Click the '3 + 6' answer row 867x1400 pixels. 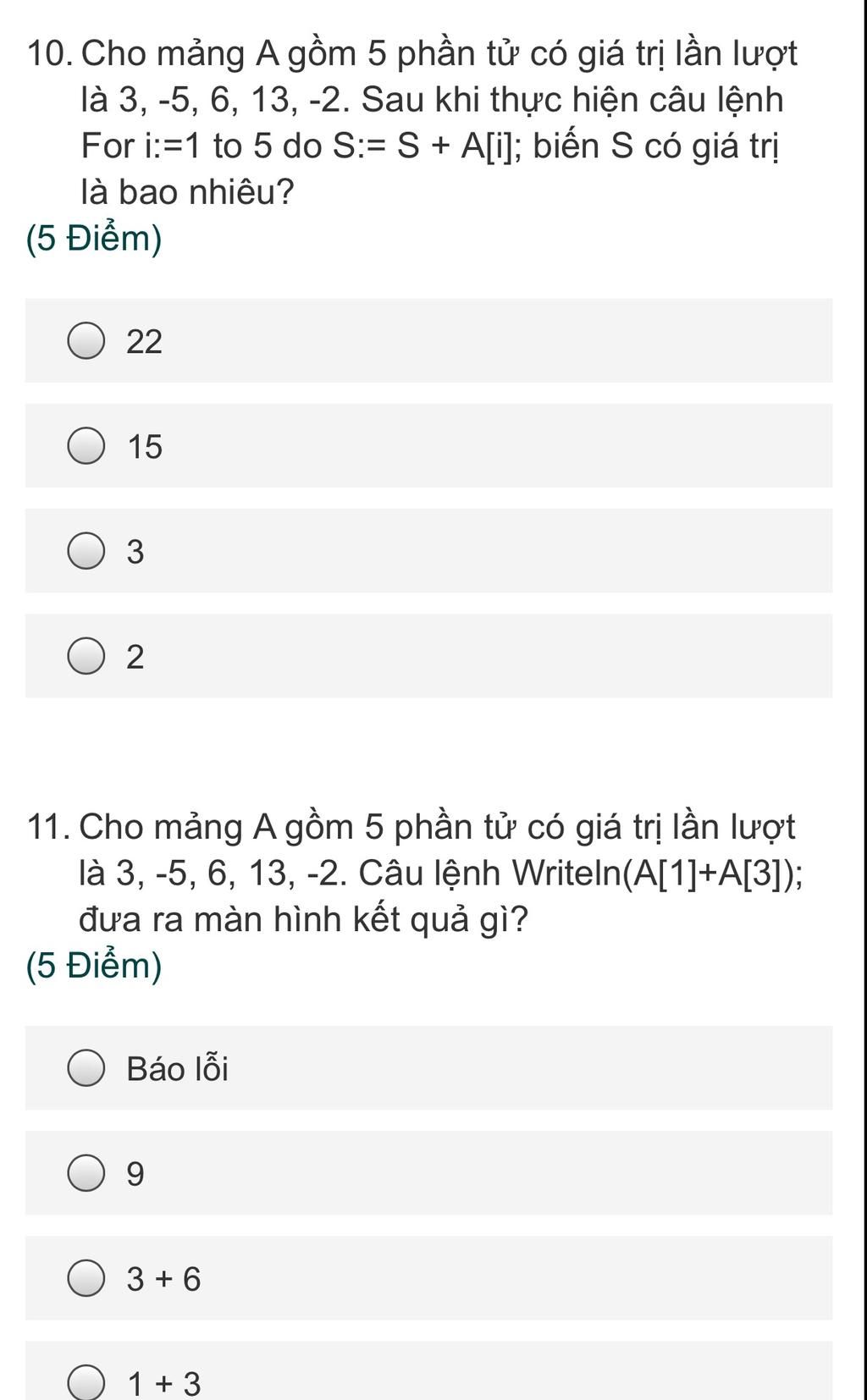pos(428,1278)
